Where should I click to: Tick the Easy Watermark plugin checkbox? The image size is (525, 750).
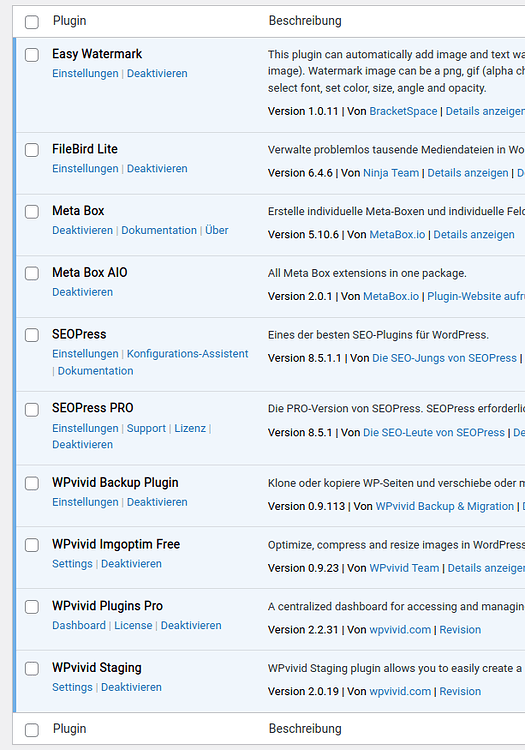tap(32, 55)
